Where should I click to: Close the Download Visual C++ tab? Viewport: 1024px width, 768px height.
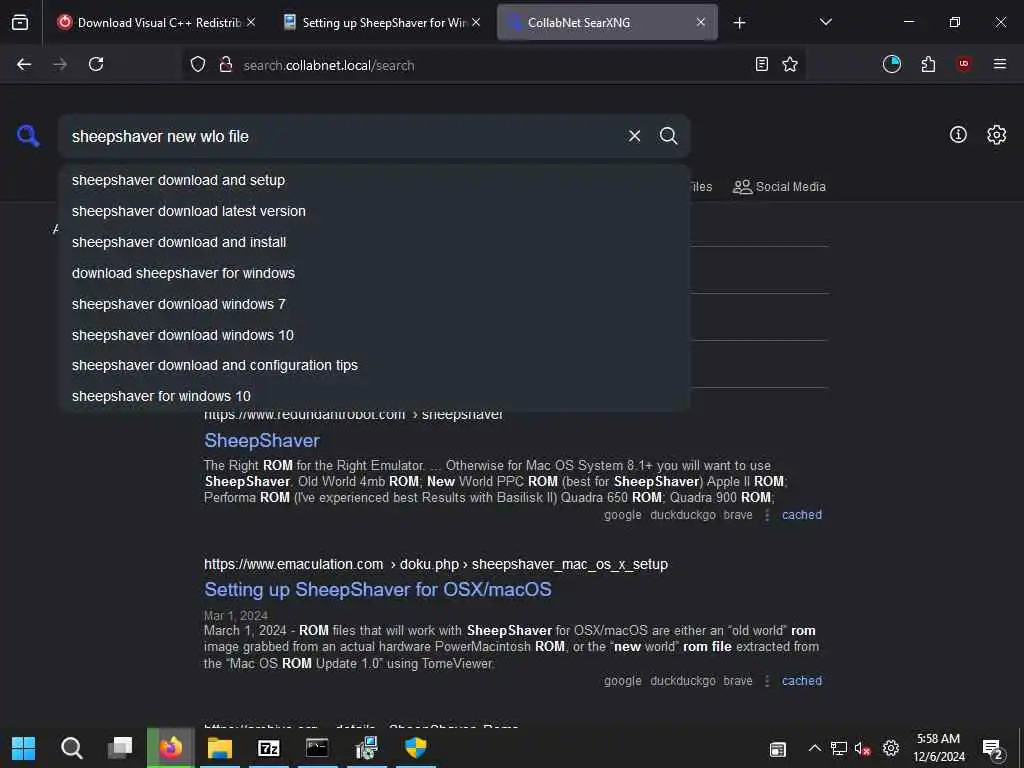pos(251,22)
